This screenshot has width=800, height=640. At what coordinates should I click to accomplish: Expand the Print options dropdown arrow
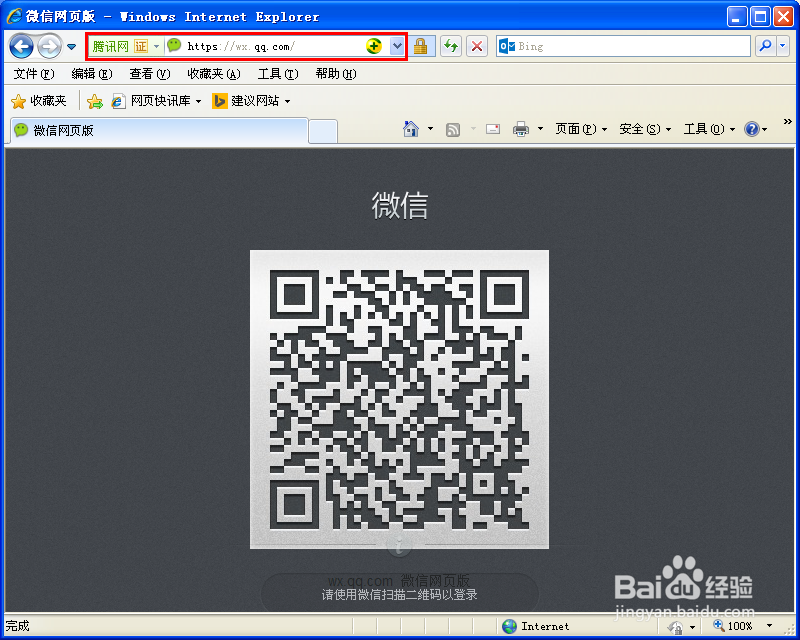point(540,129)
